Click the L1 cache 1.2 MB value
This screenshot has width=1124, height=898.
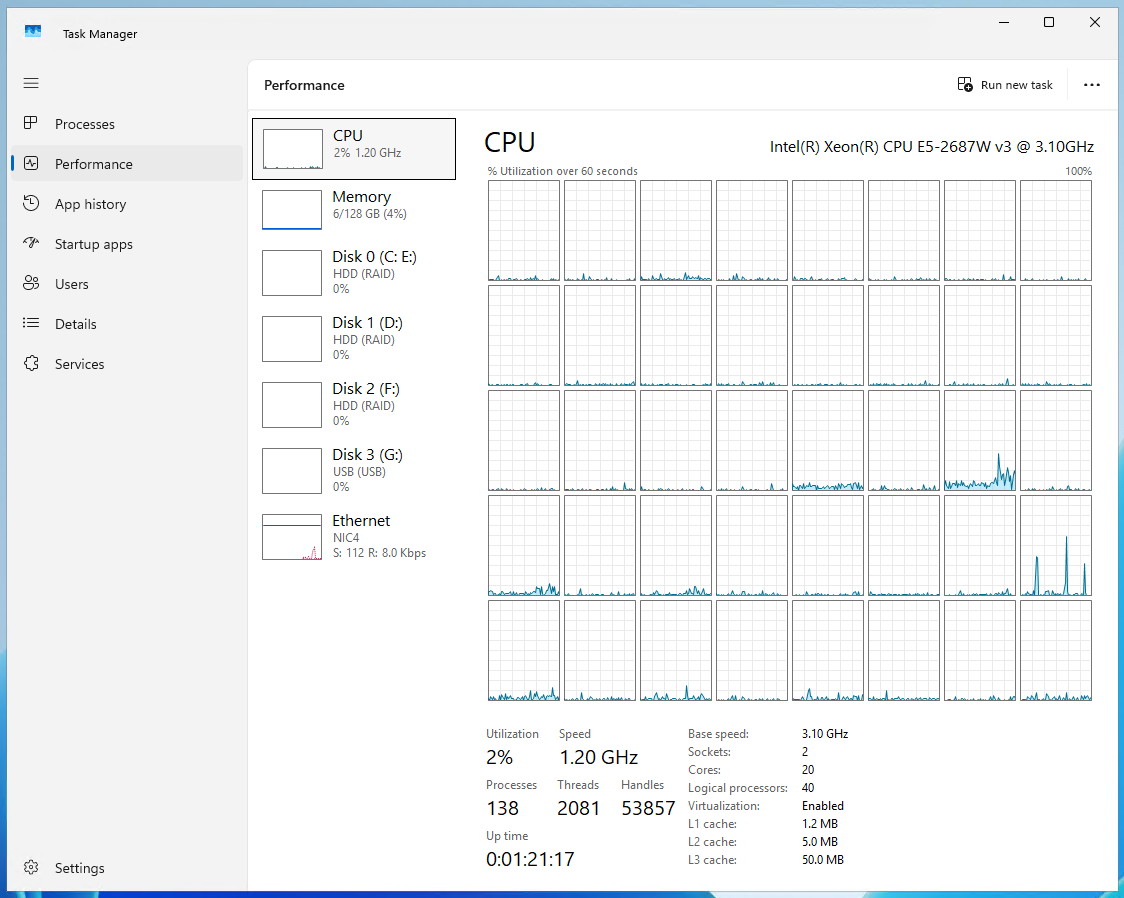pos(820,823)
